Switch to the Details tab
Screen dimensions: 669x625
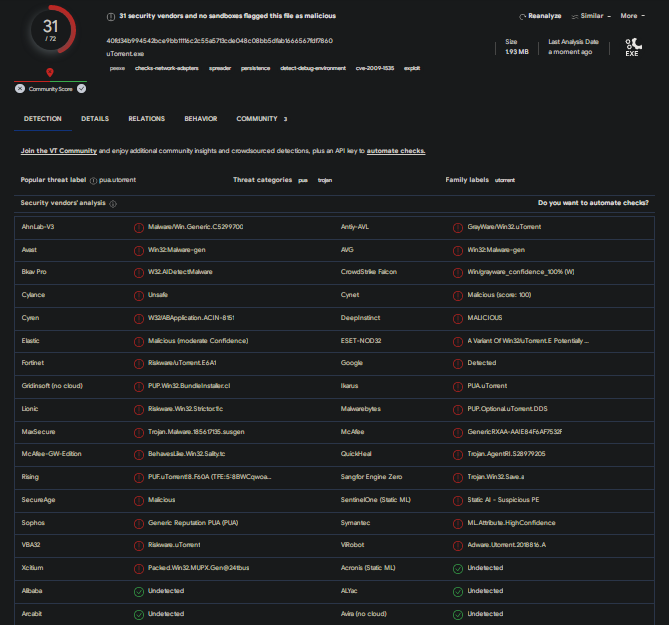pos(95,119)
